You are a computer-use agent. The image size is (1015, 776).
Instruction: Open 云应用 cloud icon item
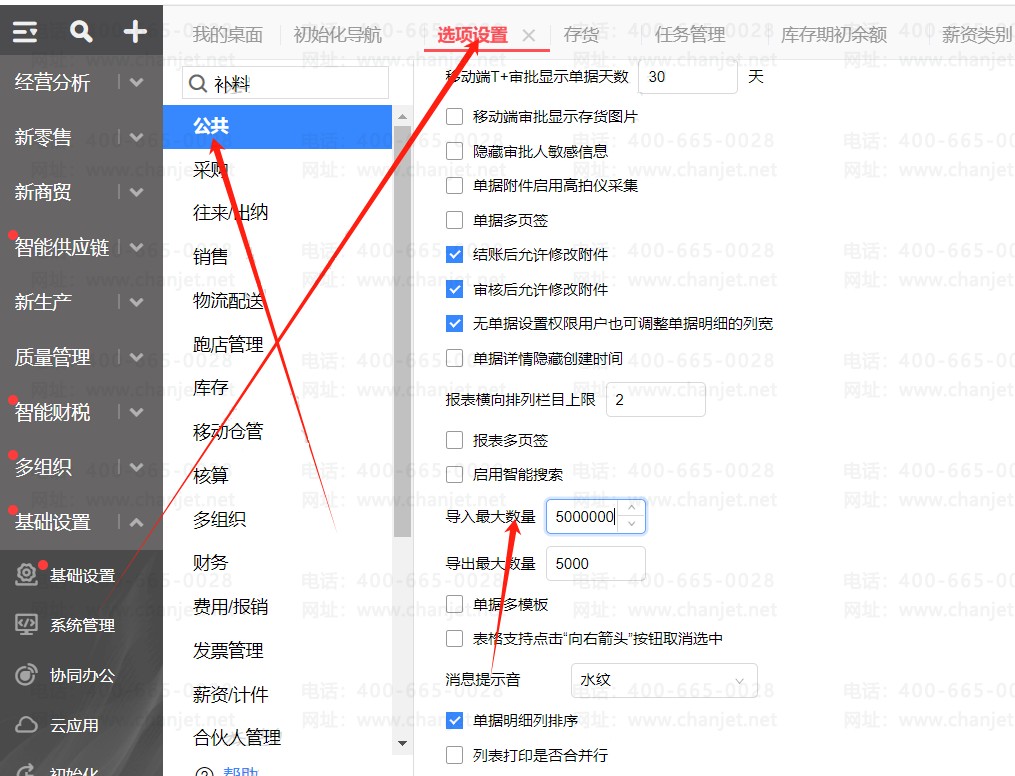coord(26,725)
